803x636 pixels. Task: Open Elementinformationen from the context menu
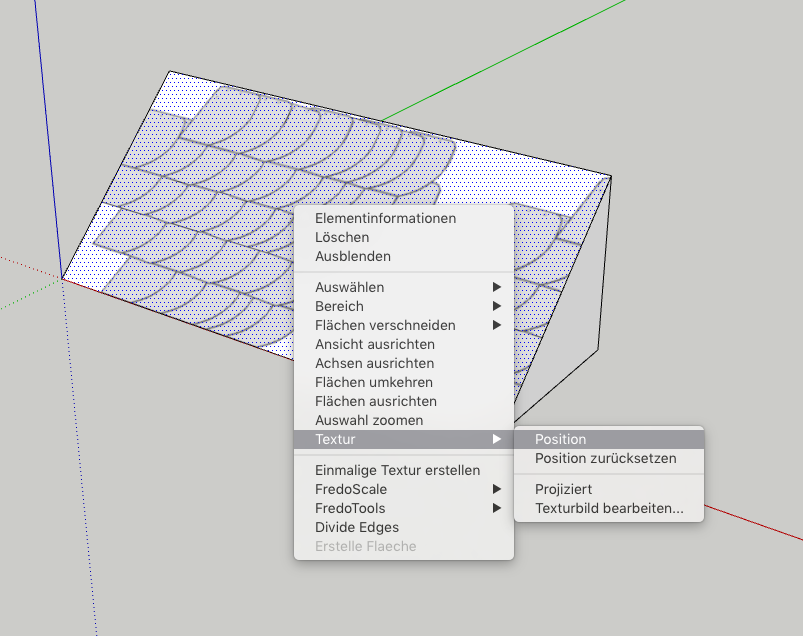coord(385,218)
